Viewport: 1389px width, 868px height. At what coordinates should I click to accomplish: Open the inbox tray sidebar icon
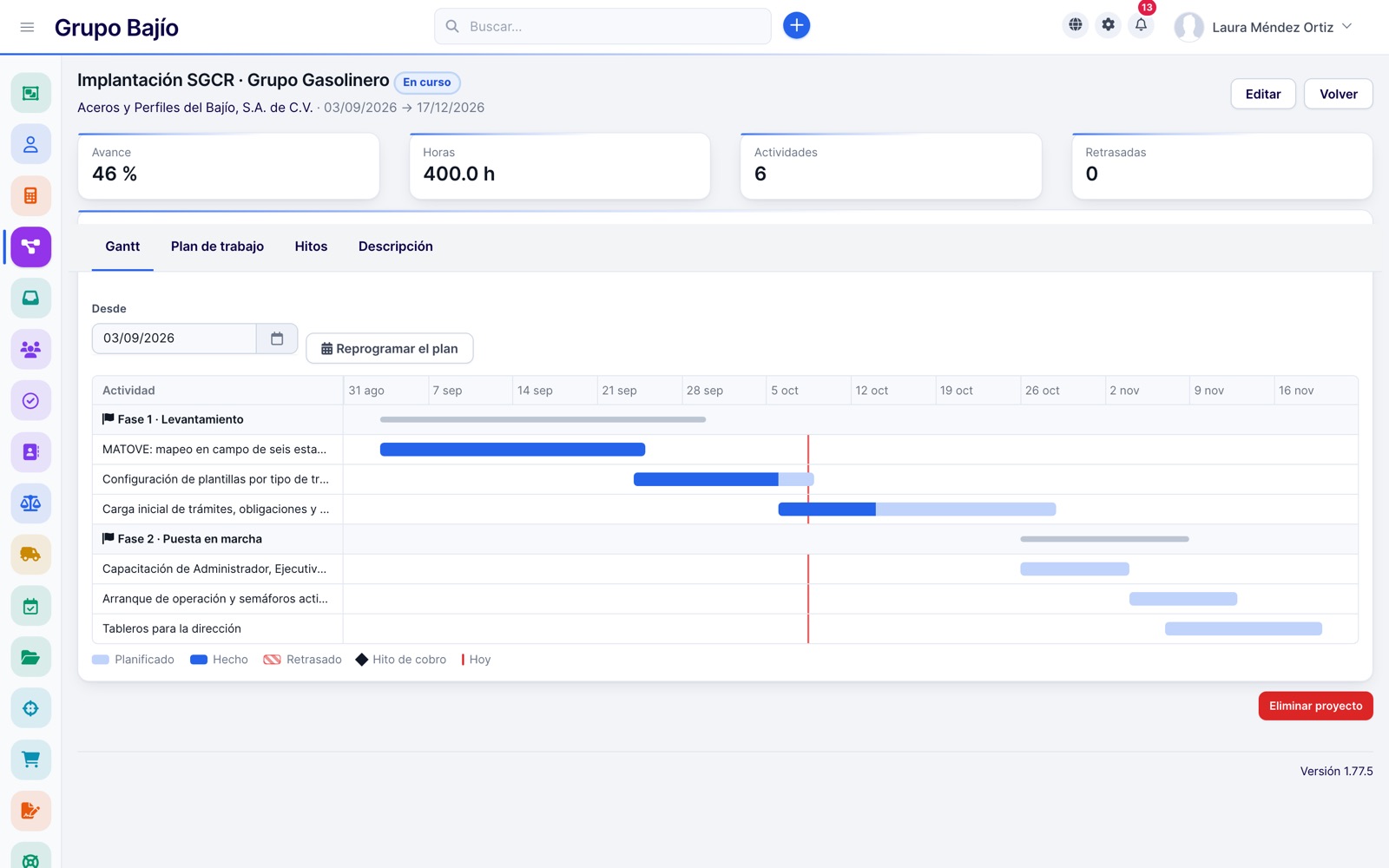(x=30, y=298)
